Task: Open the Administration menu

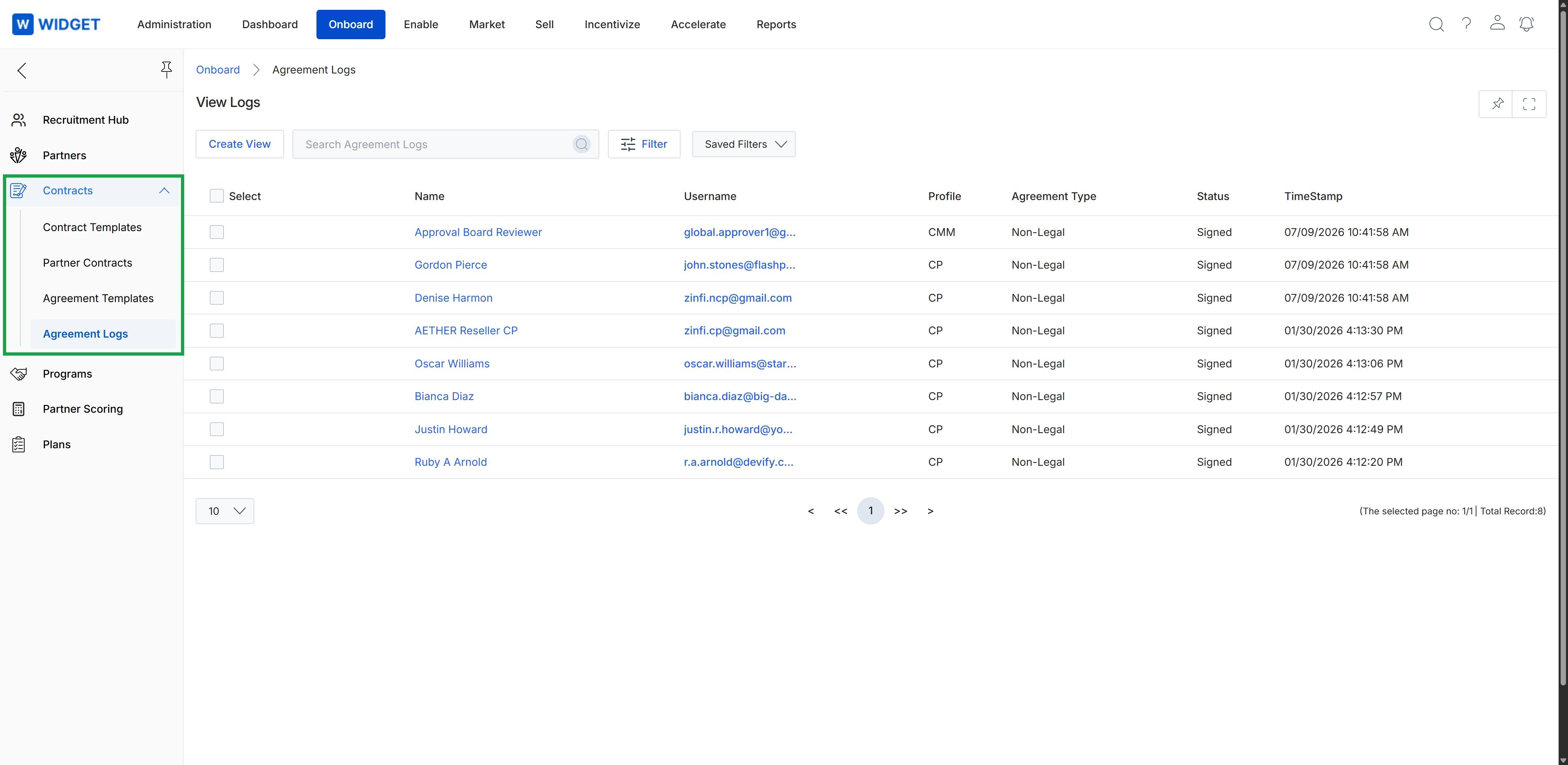Action: pyautogui.click(x=174, y=24)
